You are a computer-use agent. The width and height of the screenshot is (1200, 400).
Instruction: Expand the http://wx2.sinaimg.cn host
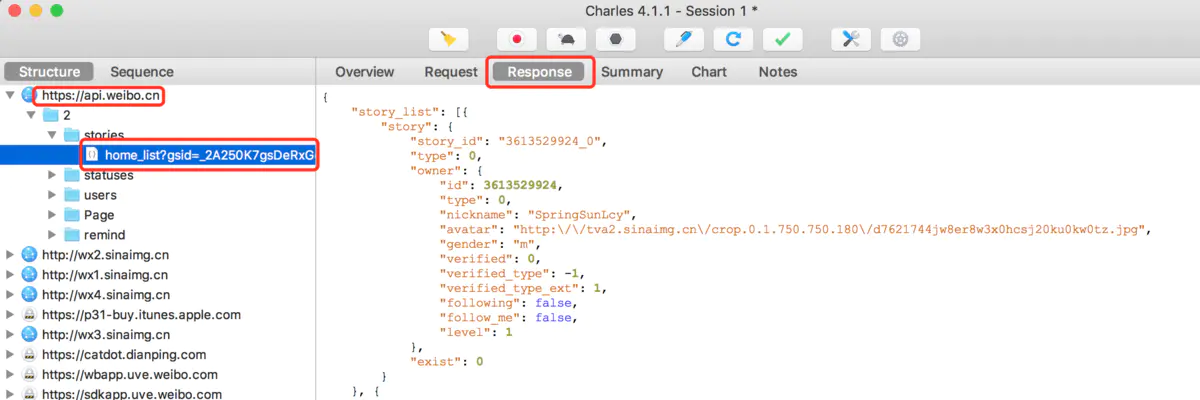pos(10,255)
